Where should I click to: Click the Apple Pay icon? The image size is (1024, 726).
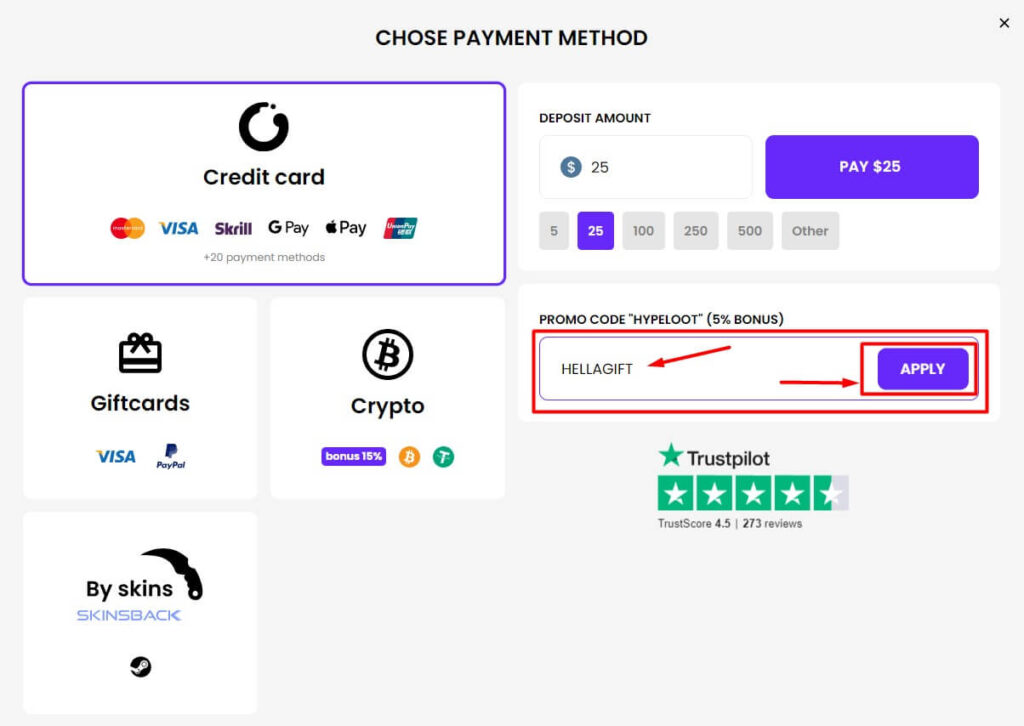click(x=344, y=228)
